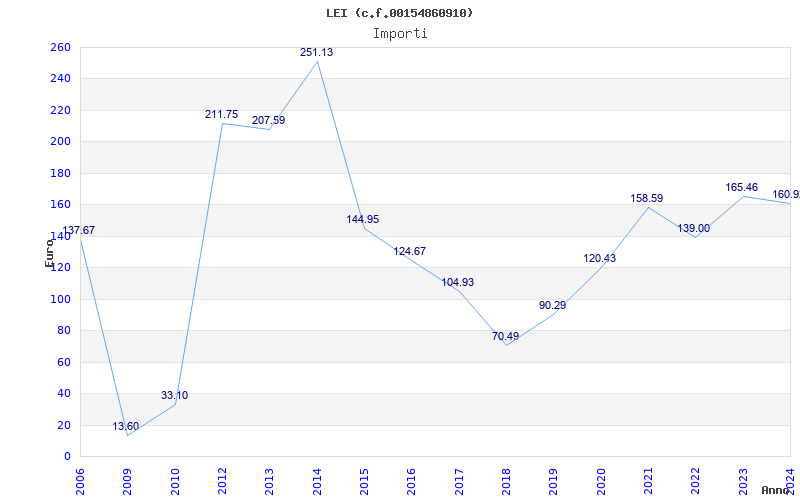Click the 80 y-axis tick label

click(x=63, y=331)
